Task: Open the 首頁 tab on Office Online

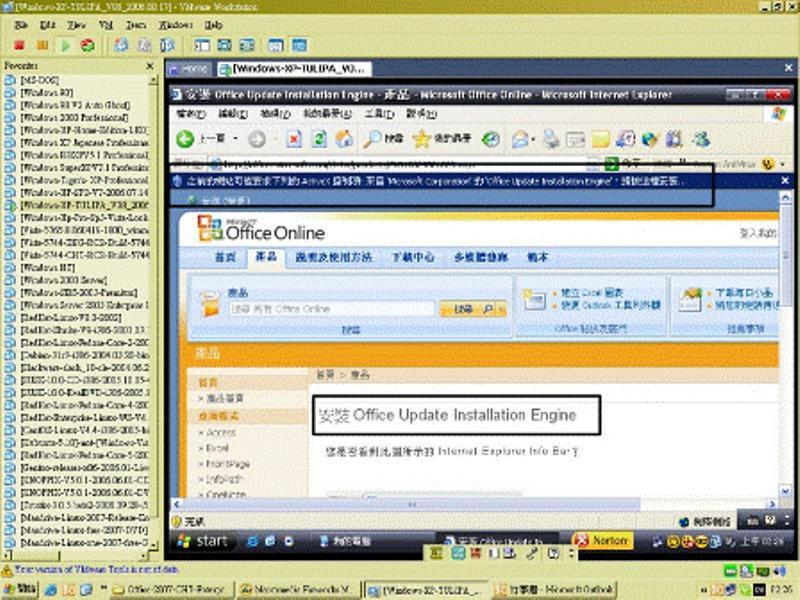Action: coord(225,257)
